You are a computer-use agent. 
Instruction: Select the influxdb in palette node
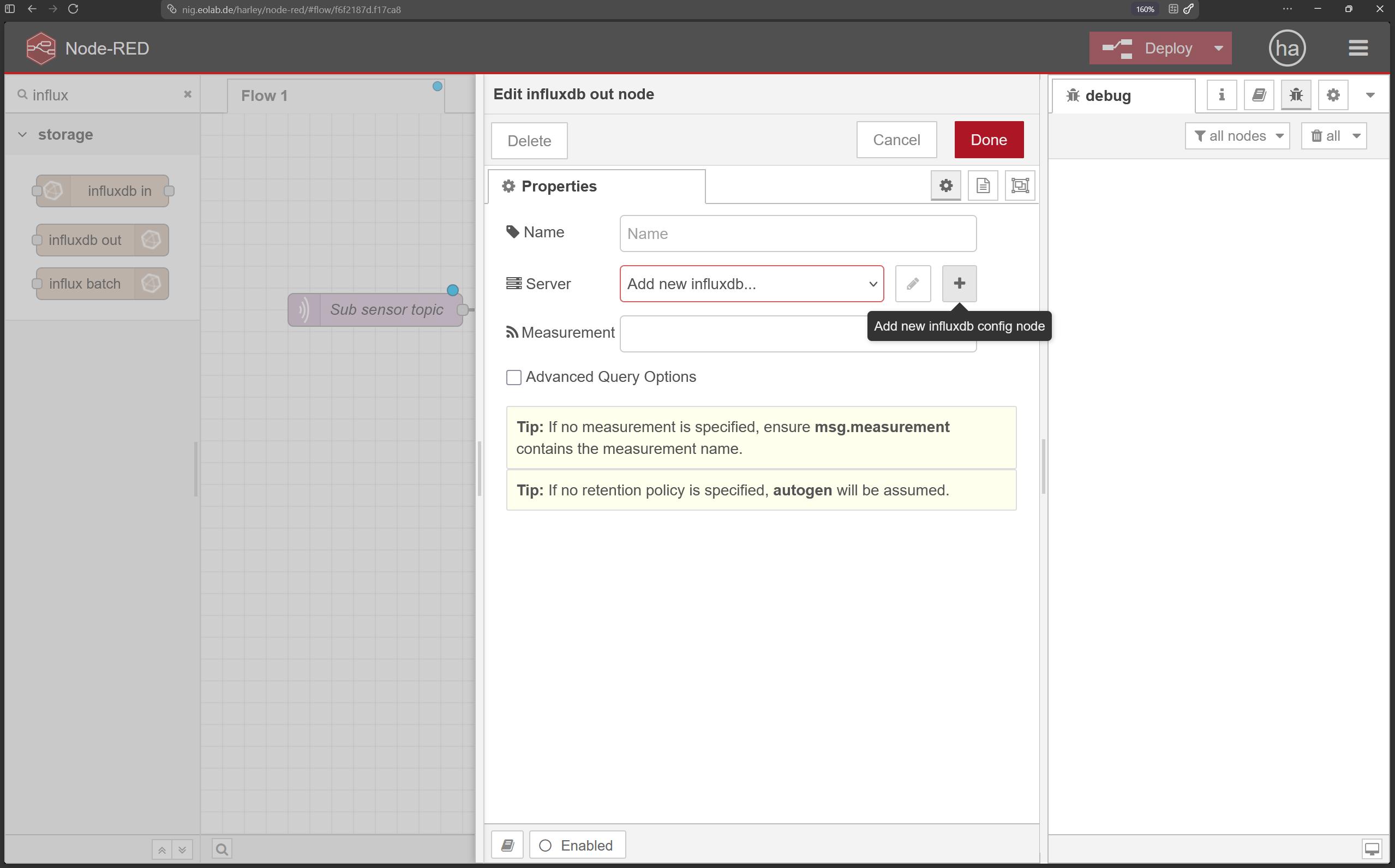point(103,190)
